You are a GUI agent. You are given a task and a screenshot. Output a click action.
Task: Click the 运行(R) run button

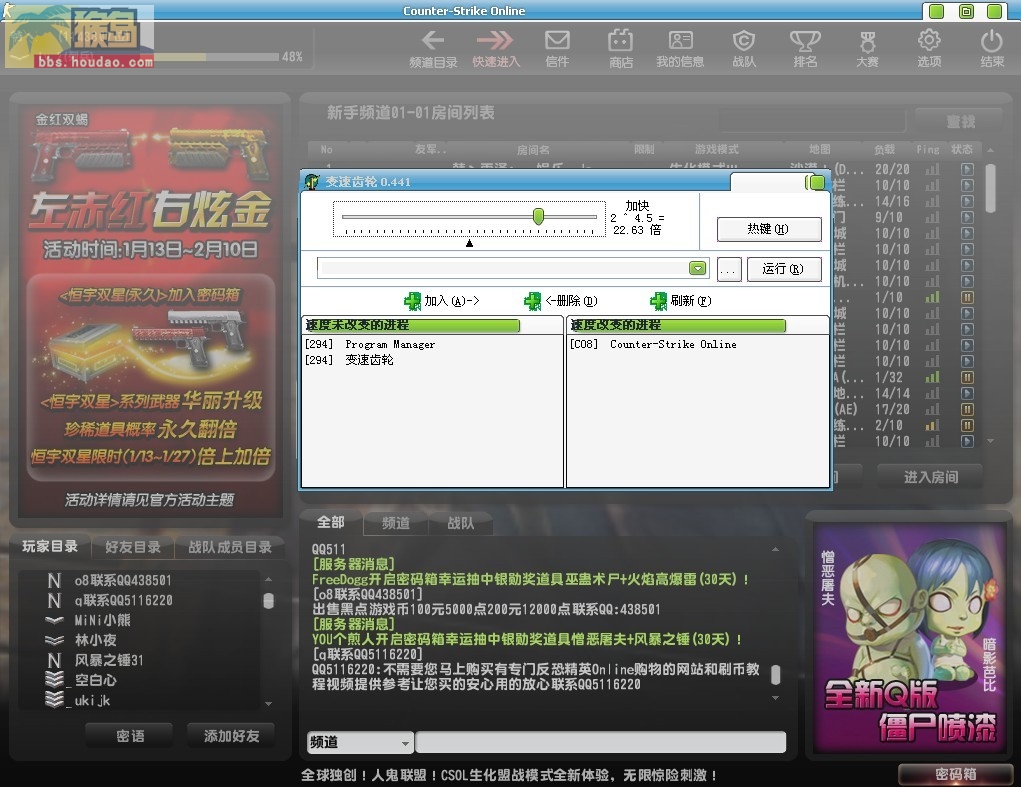tap(783, 269)
